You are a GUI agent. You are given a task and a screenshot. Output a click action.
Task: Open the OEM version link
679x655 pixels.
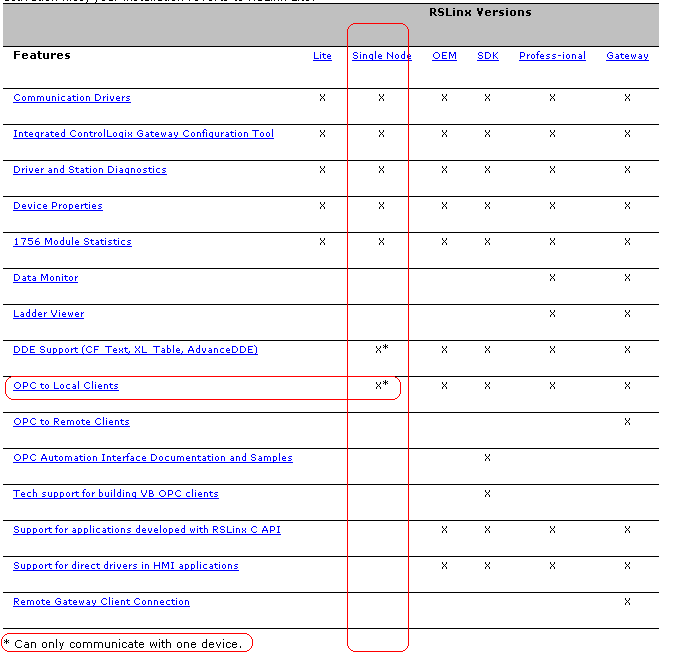444,56
